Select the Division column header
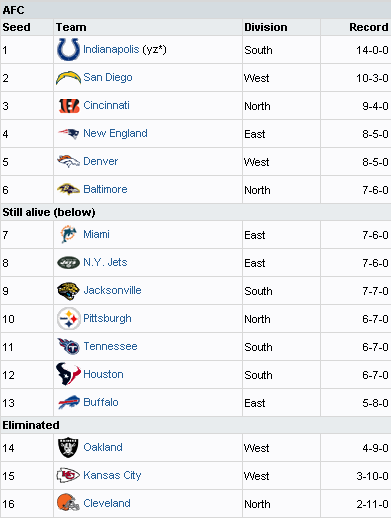This screenshot has height=518, width=391. pos(266,27)
